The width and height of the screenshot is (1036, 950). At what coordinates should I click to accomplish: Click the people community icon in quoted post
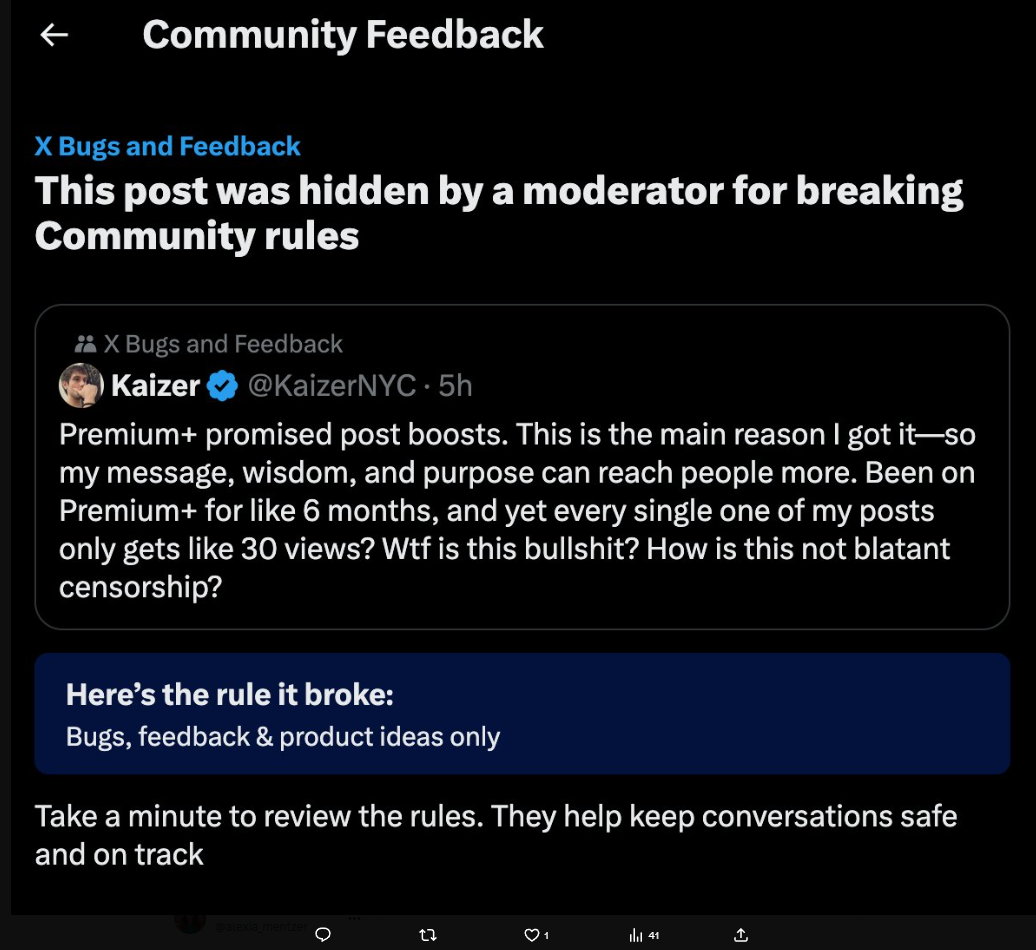click(85, 345)
